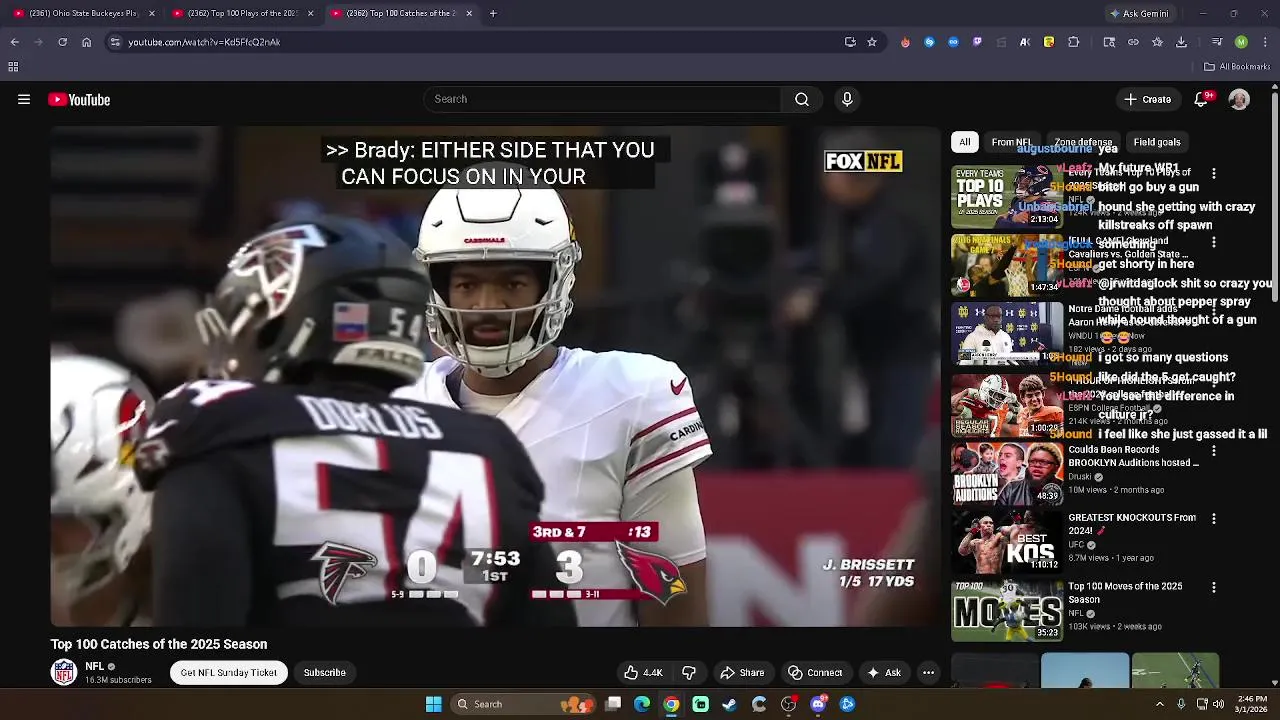This screenshot has height=720, width=1280.
Task: Open Top 100 Moves of 2025 thumbnail
Action: pos(1007,612)
